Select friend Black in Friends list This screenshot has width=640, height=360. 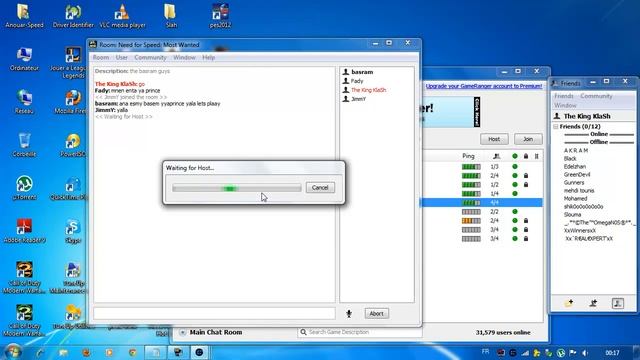pyautogui.click(x=570, y=158)
